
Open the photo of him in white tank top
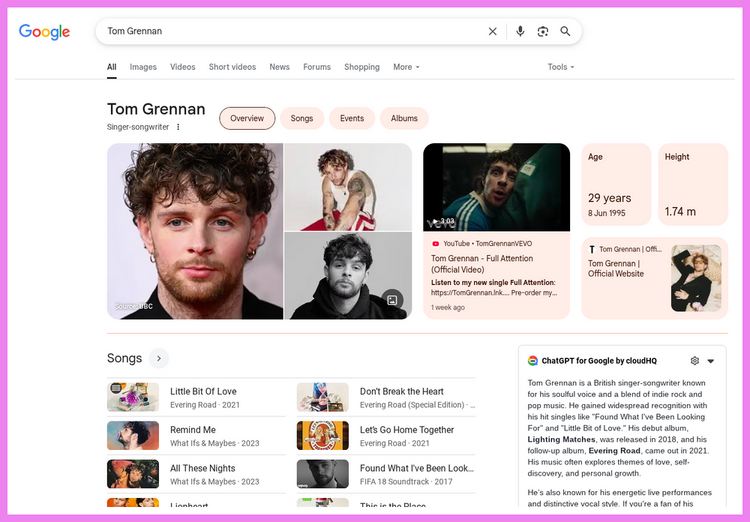pyautogui.click(x=348, y=187)
